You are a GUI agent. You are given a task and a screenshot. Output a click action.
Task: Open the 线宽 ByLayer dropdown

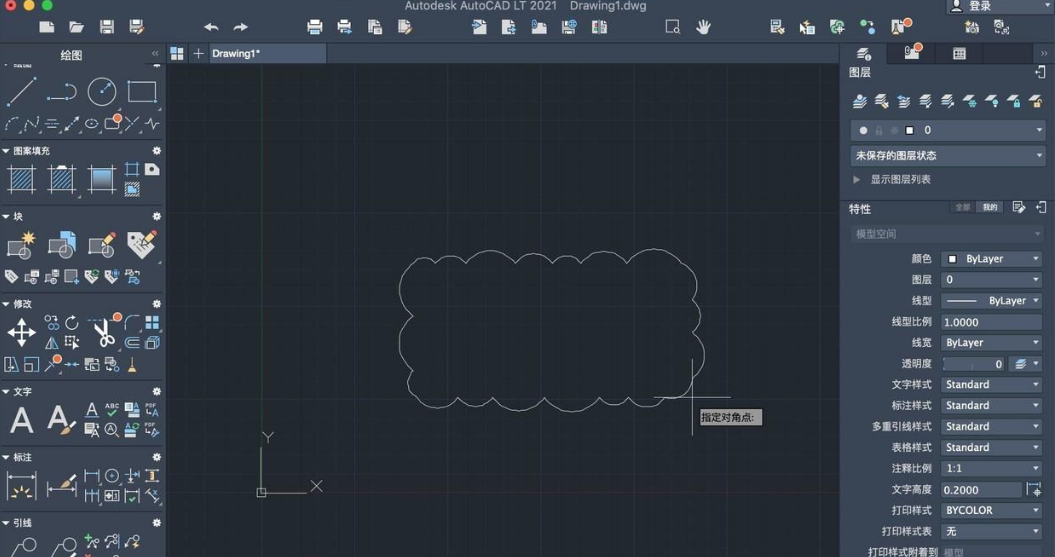tap(992, 342)
